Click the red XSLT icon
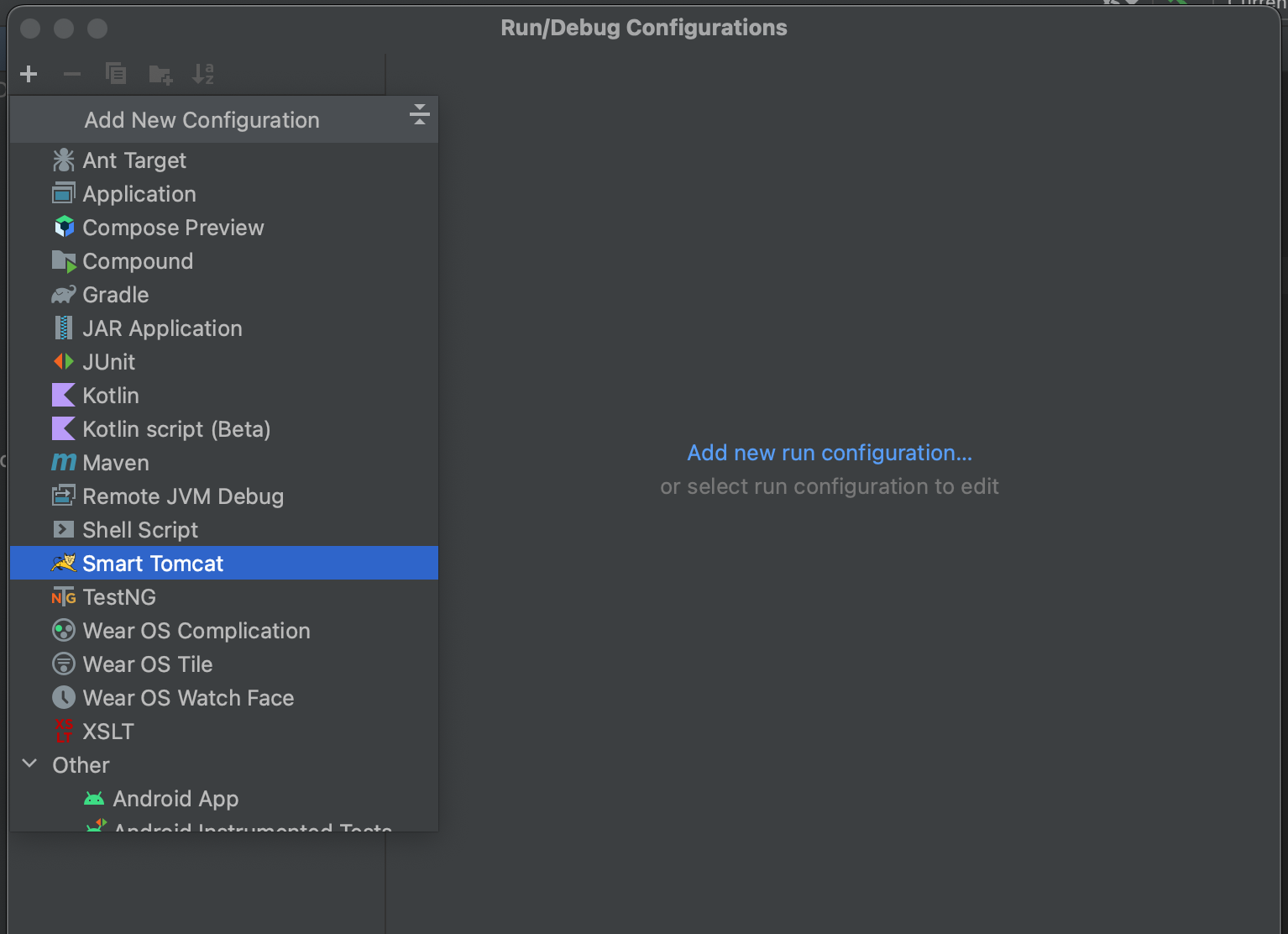Screen dimensions: 1288x934 64,730
